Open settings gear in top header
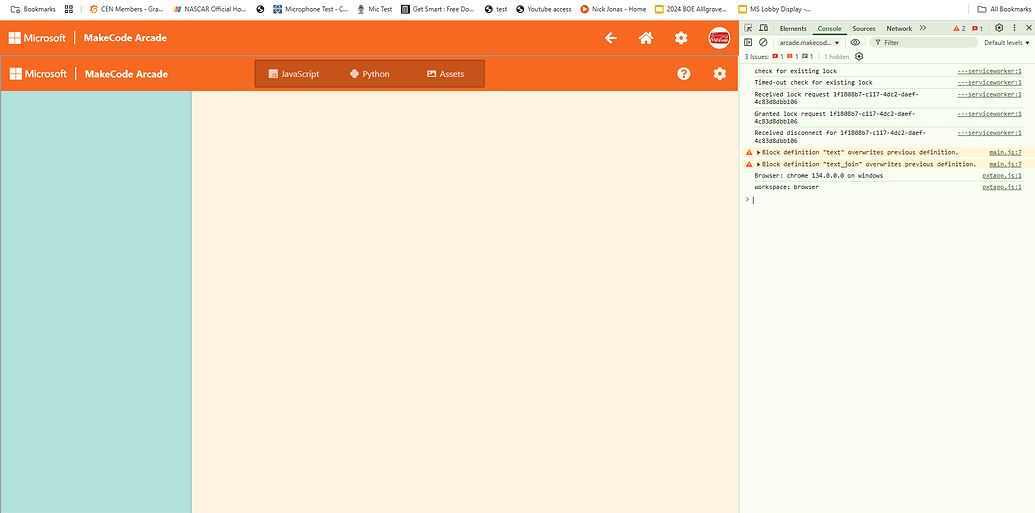 681,38
